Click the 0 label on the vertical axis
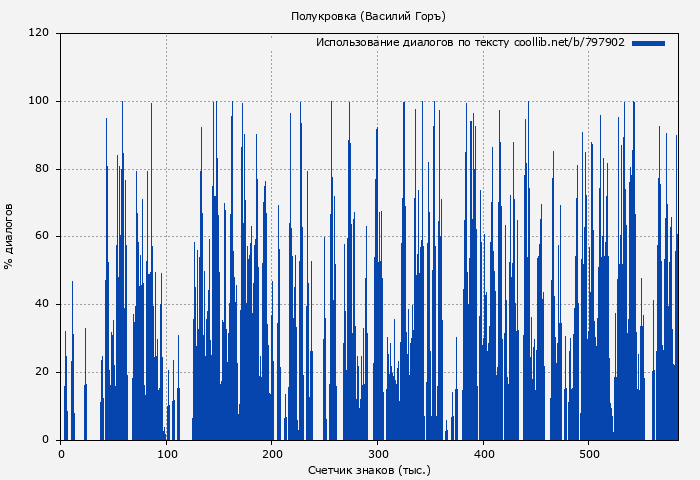This screenshot has height=480, width=700. tap(46, 440)
